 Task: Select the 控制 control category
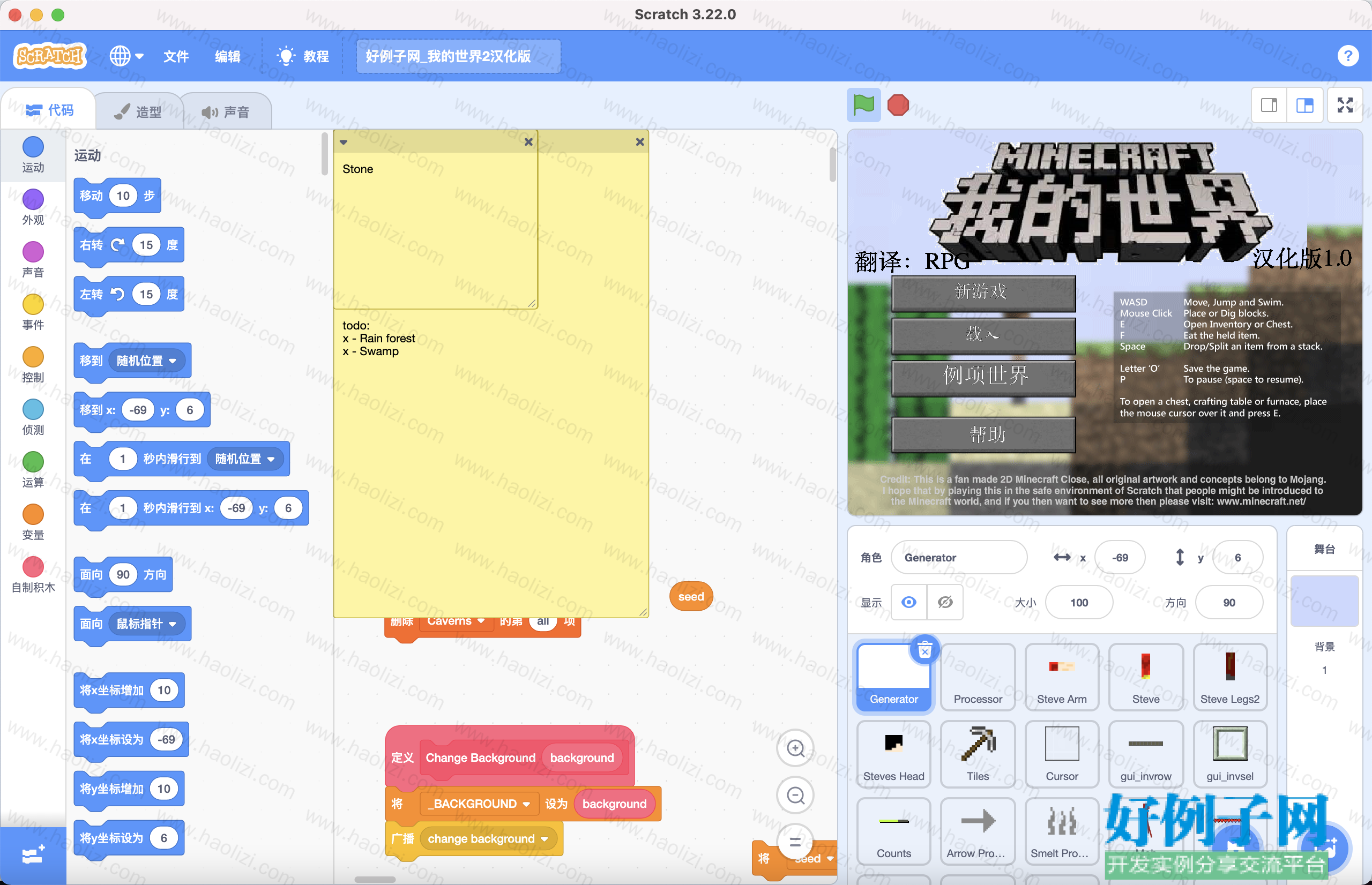[x=33, y=365]
